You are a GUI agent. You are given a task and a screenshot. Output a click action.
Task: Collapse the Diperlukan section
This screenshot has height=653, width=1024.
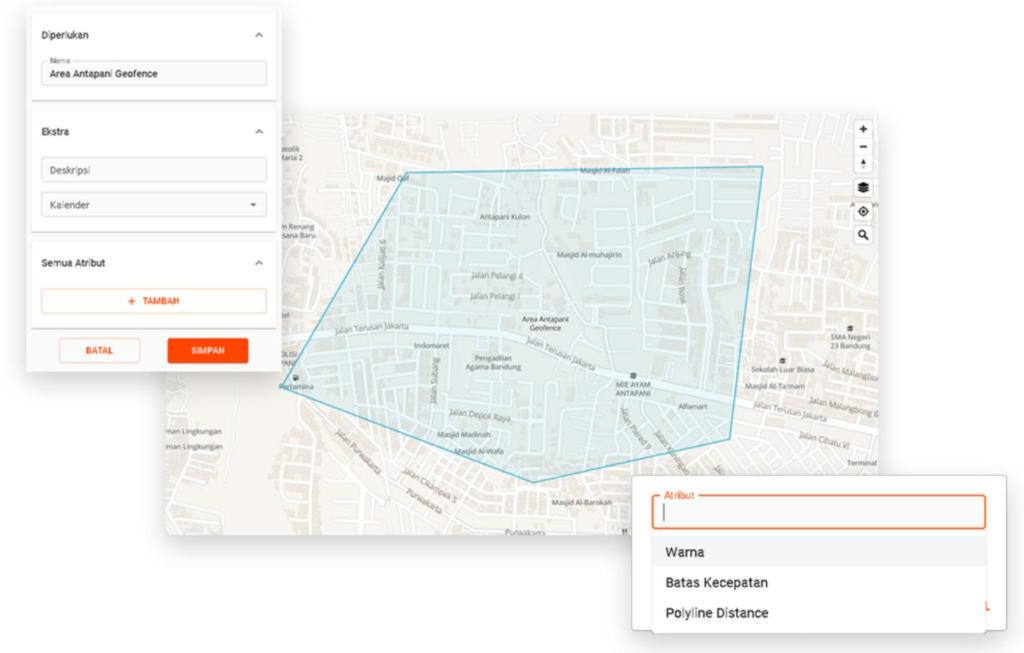click(x=259, y=35)
